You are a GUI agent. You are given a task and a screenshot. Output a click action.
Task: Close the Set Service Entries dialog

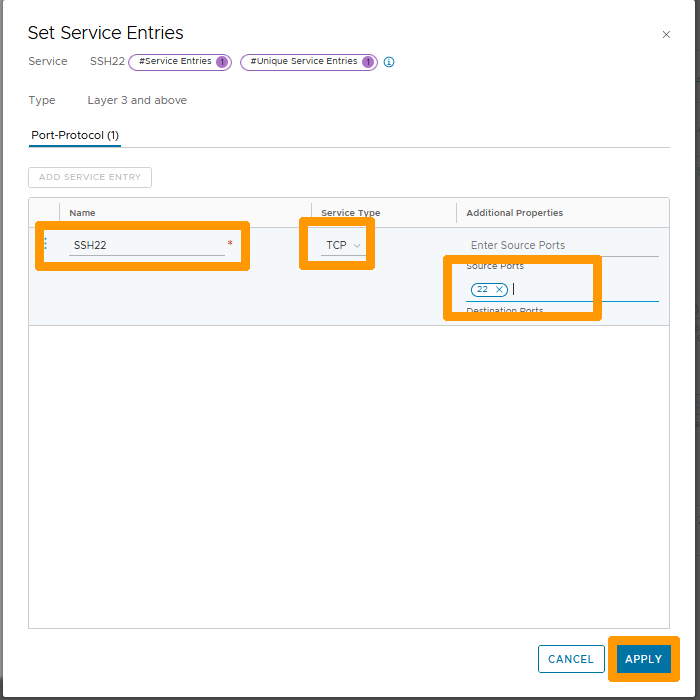tap(666, 35)
